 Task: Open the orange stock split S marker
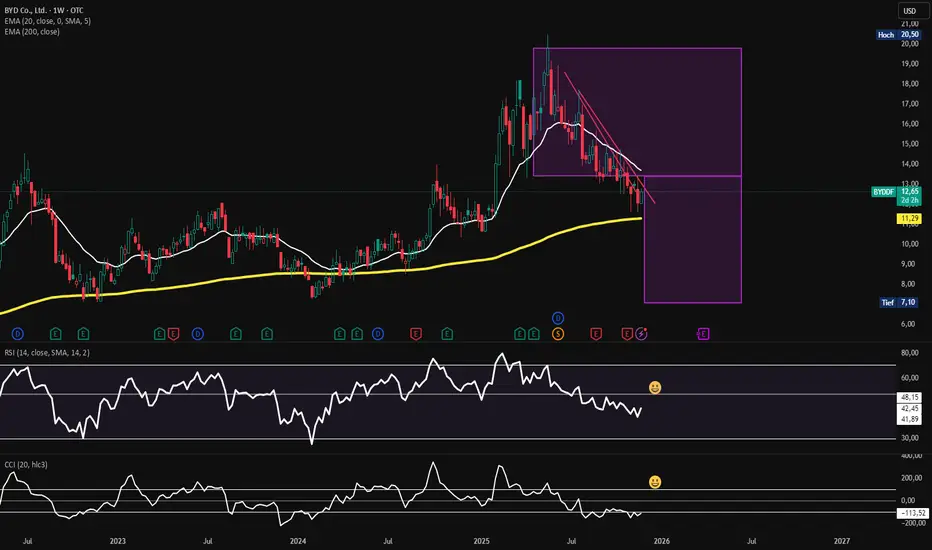point(558,334)
